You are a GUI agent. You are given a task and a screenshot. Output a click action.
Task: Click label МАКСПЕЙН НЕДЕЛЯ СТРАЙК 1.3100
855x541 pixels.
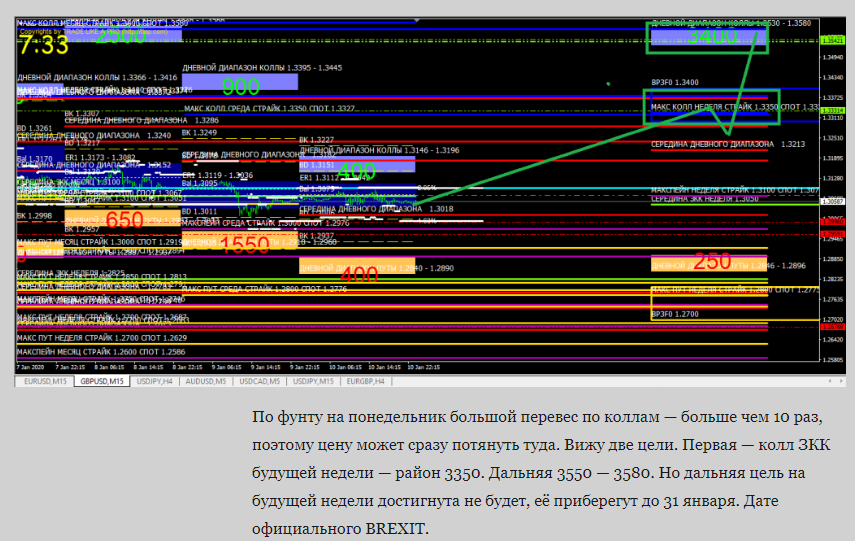click(714, 190)
